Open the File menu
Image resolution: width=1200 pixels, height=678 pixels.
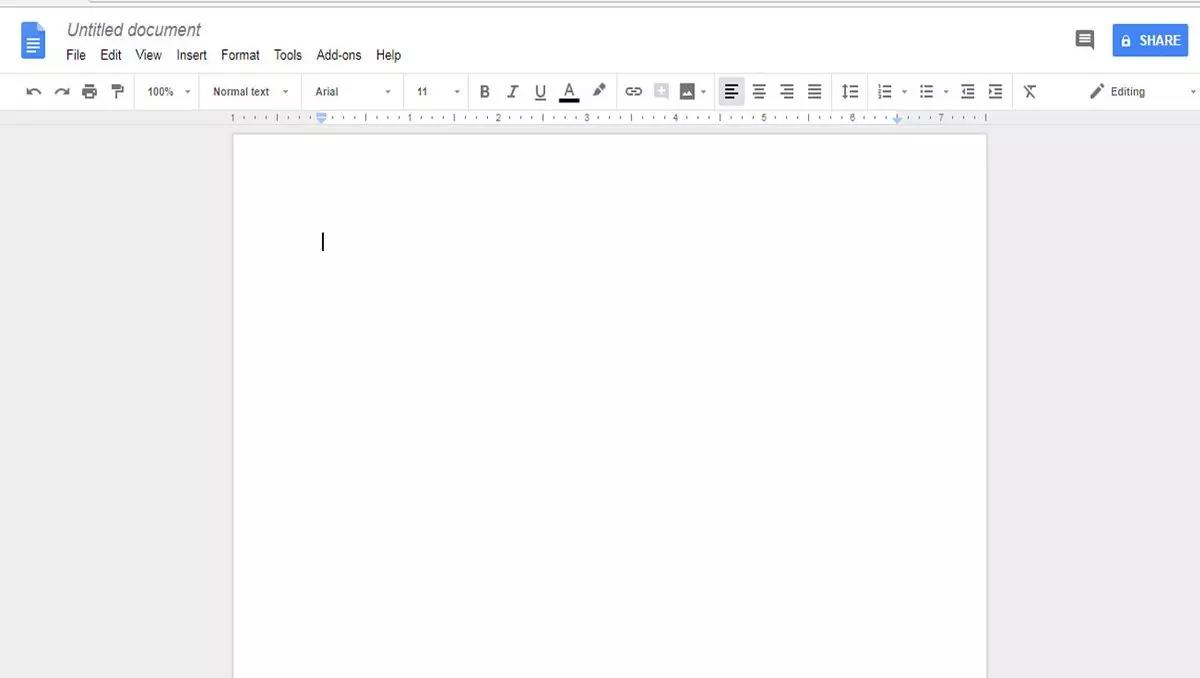[76, 55]
